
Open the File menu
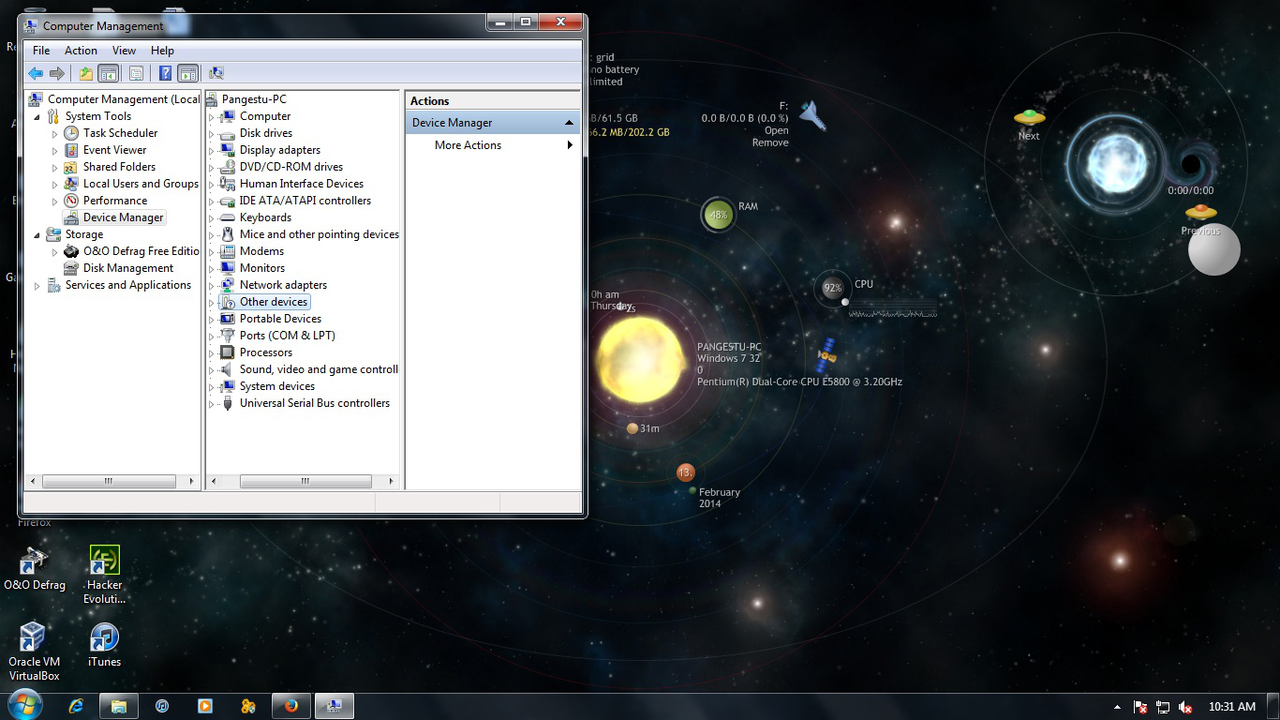41,50
